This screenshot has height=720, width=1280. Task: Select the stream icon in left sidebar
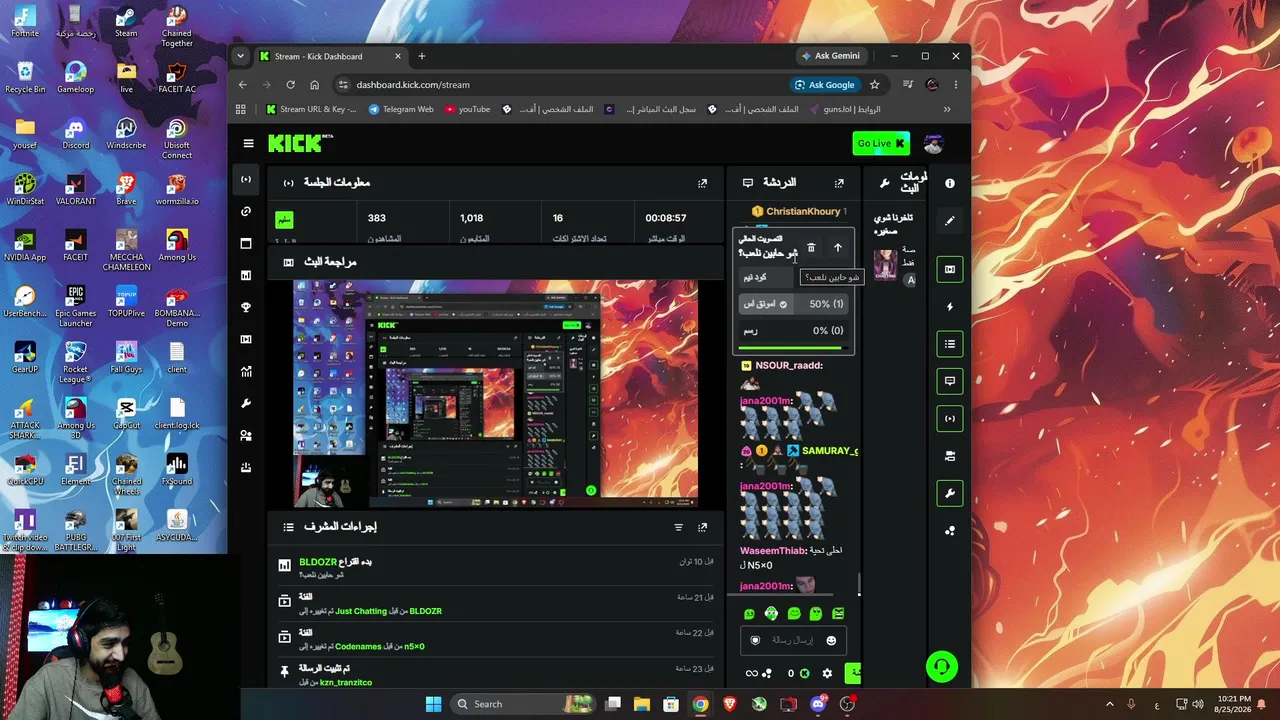click(246, 180)
